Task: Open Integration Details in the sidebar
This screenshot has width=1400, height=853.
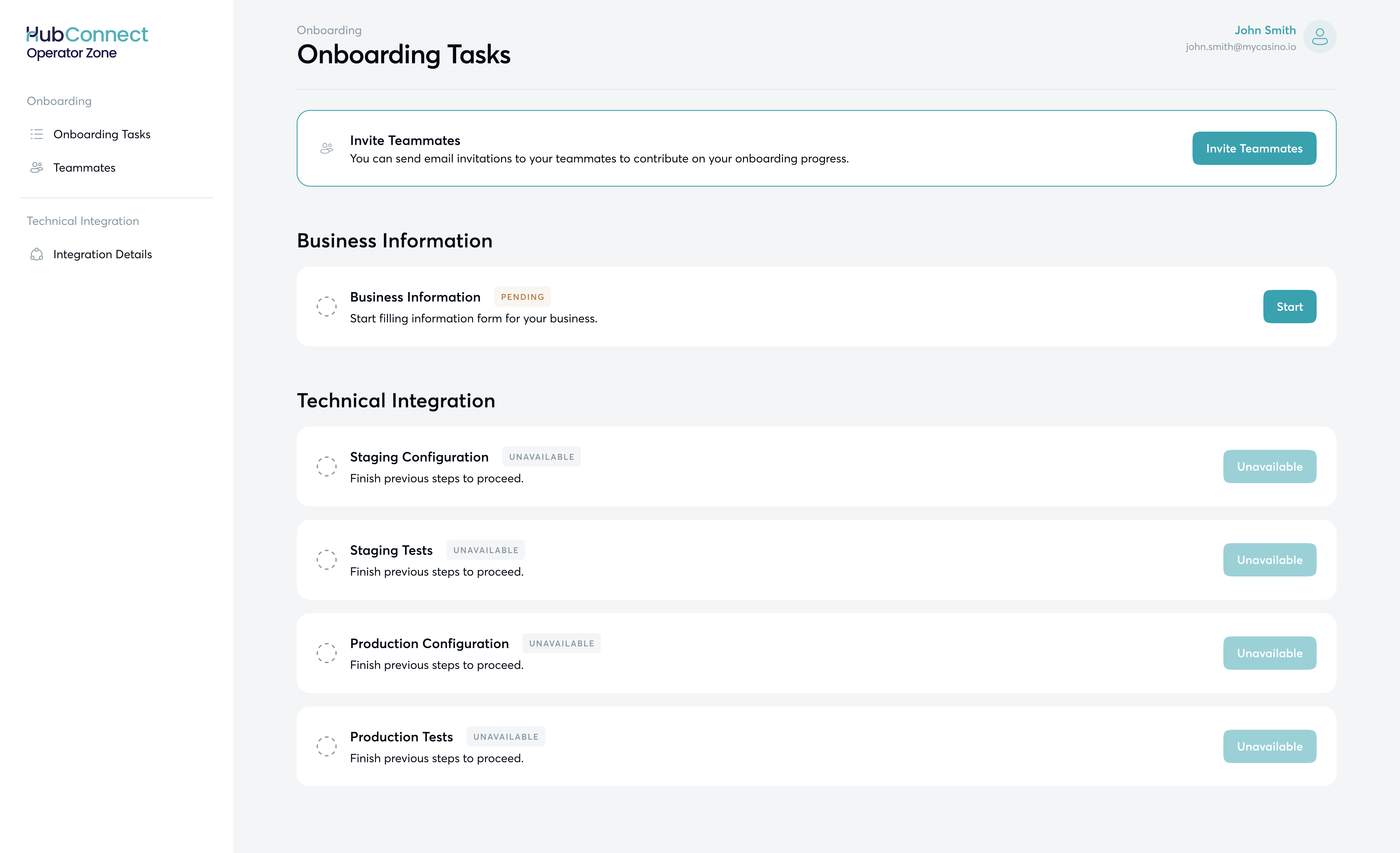Action: [x=102, y=254]
